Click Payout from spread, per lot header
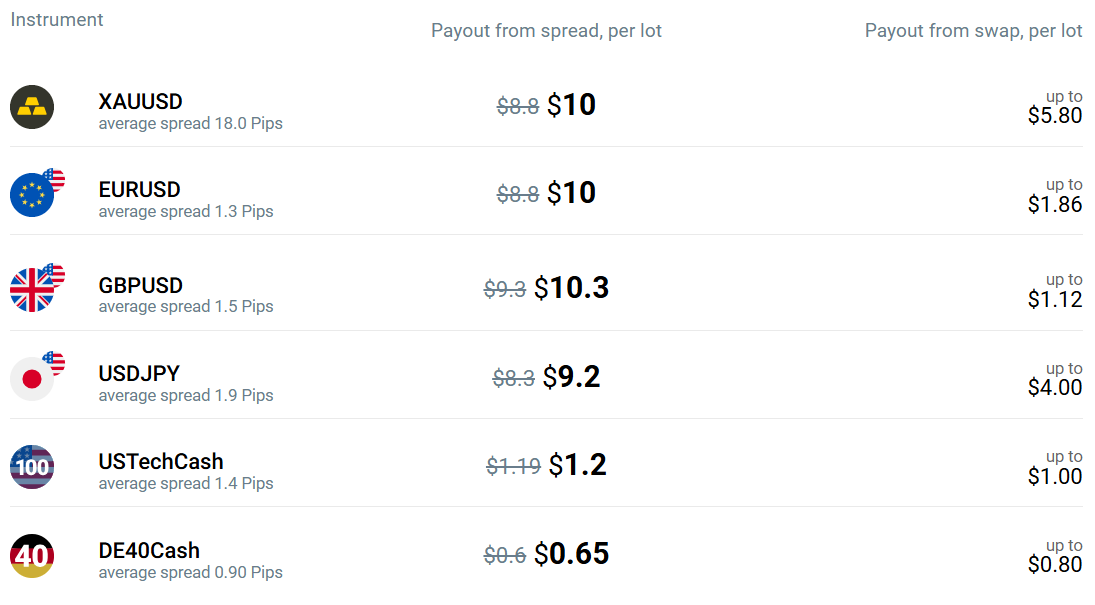The image size is (1095, 605). pyautogui.click(x=546, y=31)
